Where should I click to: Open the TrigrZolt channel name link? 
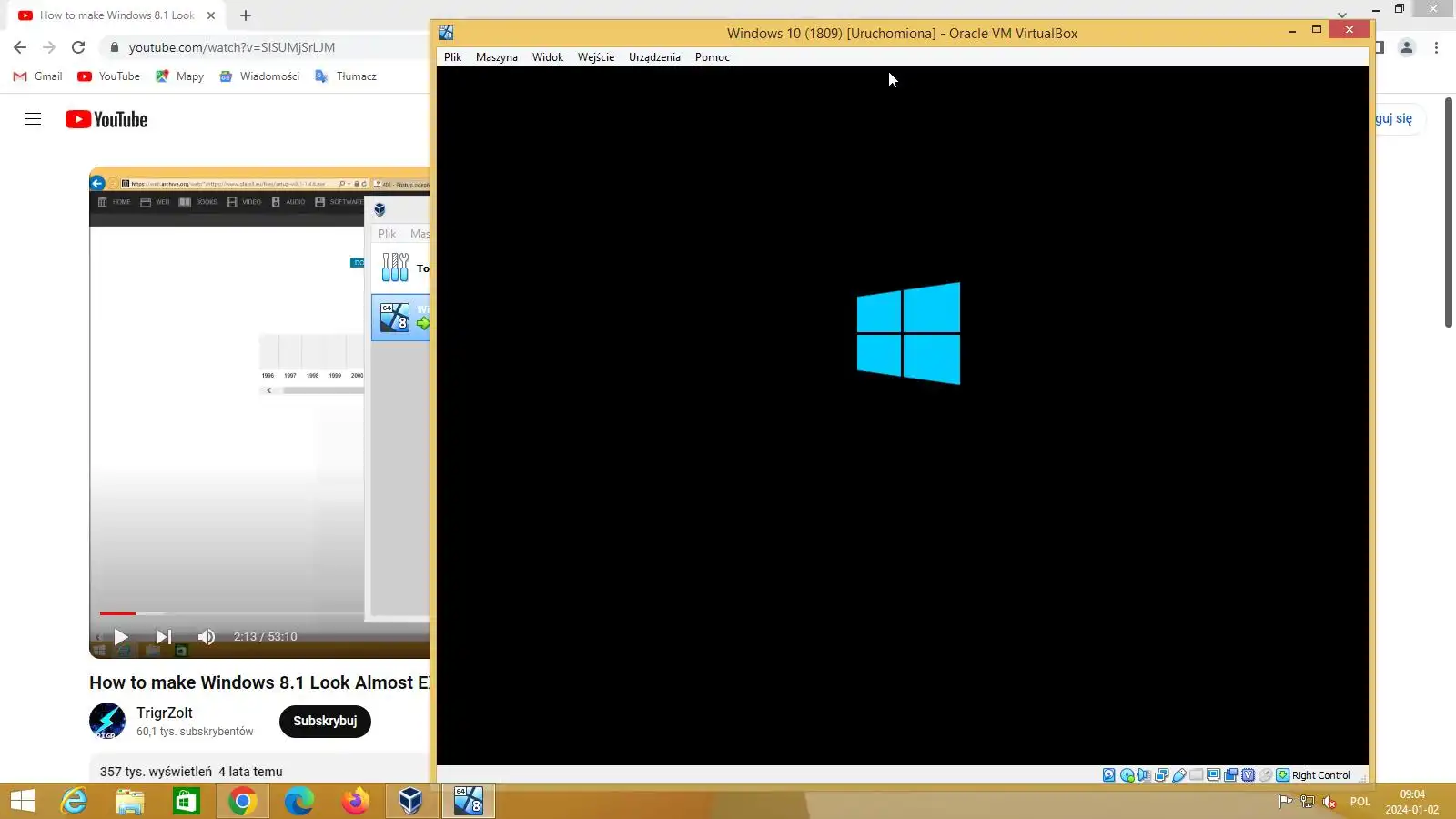click(x=165, y=713)
